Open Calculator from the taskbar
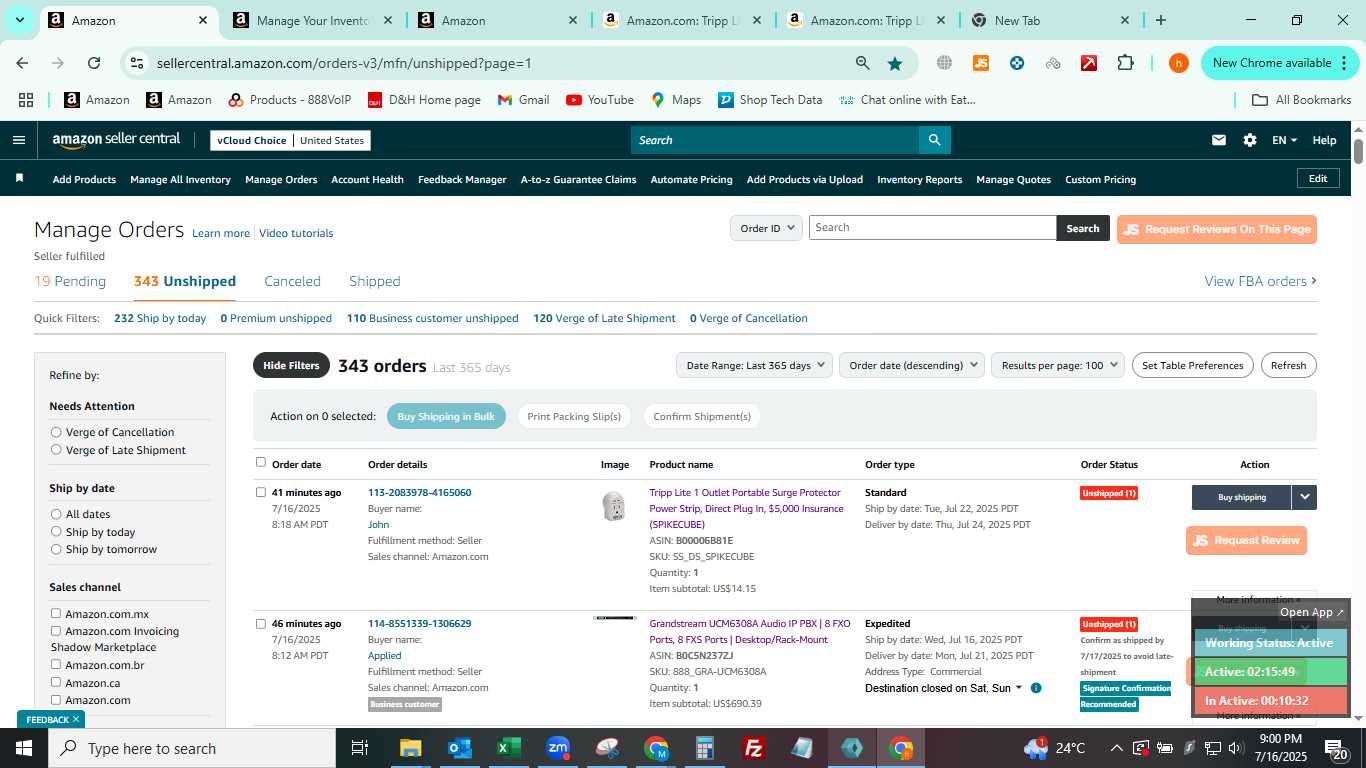1366x768 pixels. coord(705,748)
